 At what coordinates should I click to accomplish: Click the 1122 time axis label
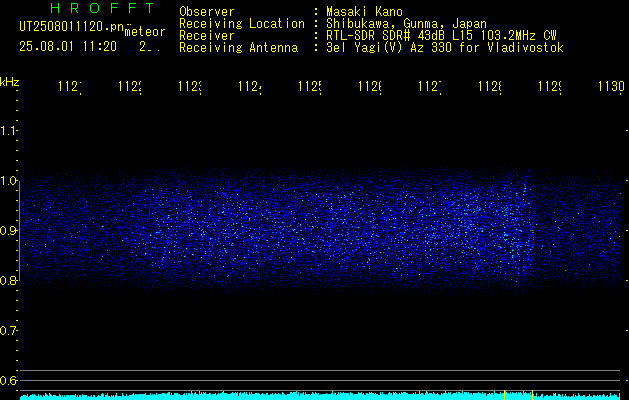[130, 87]
